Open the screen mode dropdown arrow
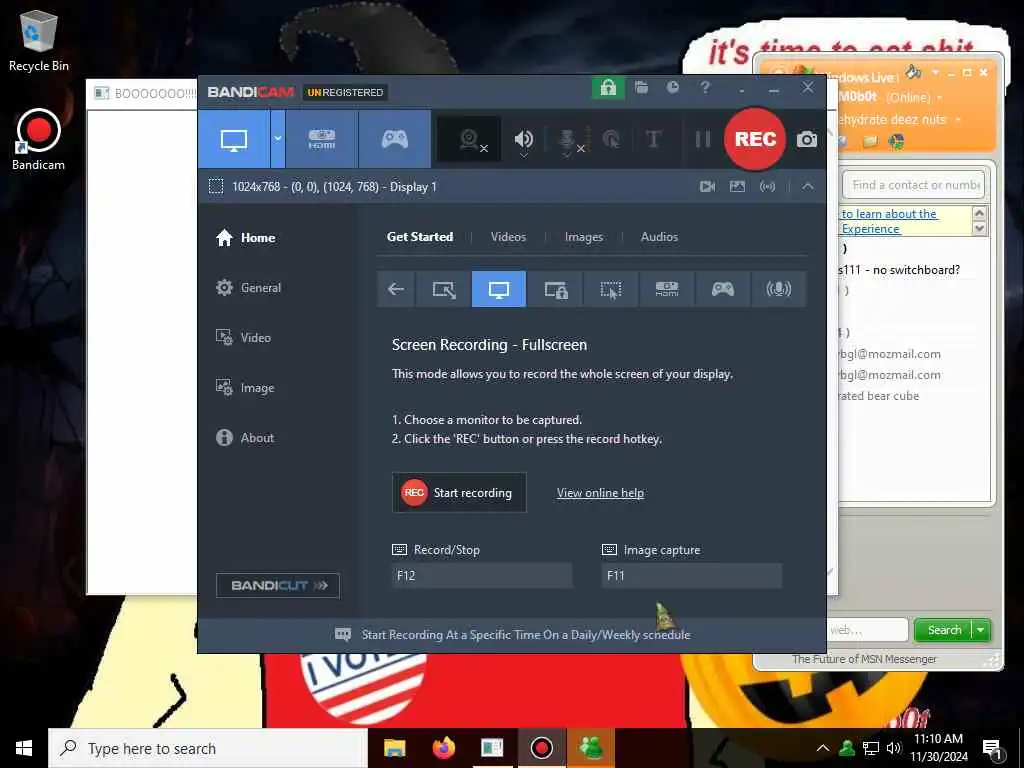The width and height of the screenshot is (1024, 768). [x=278, y=139]
